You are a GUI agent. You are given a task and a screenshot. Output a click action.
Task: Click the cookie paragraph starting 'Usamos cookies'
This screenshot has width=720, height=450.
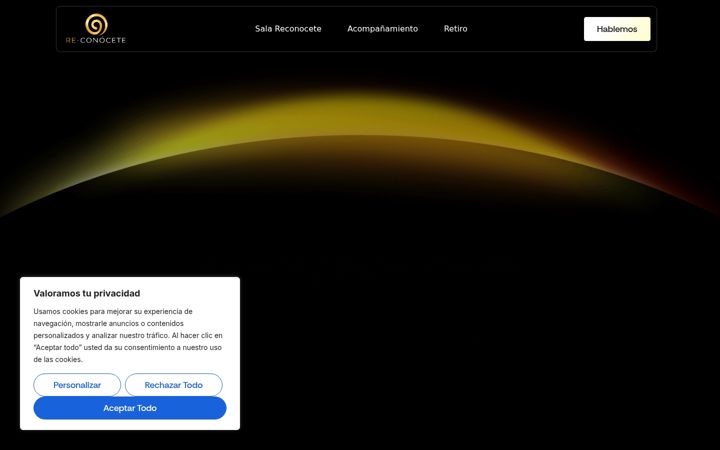coord(128,335)
